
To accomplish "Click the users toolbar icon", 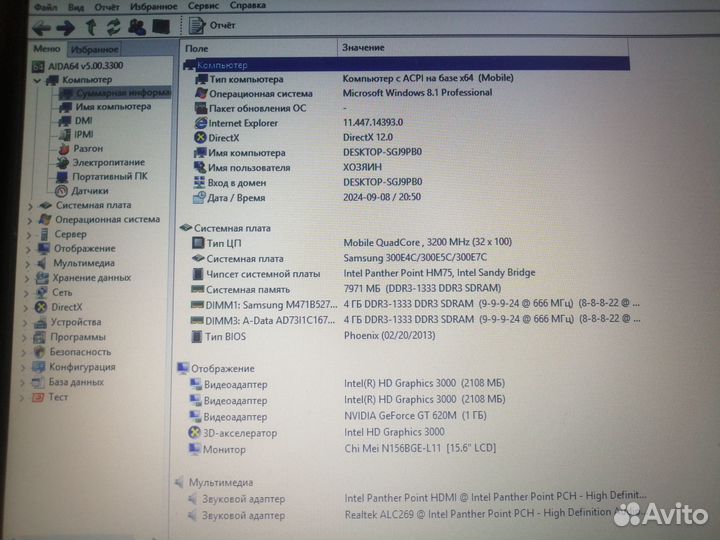I will (x=137, y=27).
